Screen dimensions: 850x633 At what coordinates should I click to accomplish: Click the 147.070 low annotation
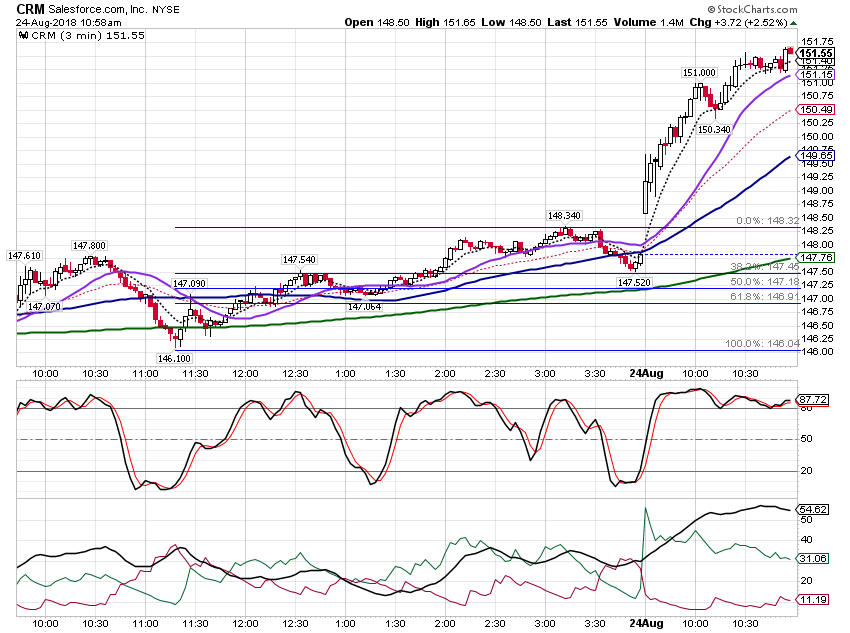click(x=44, y=306)
